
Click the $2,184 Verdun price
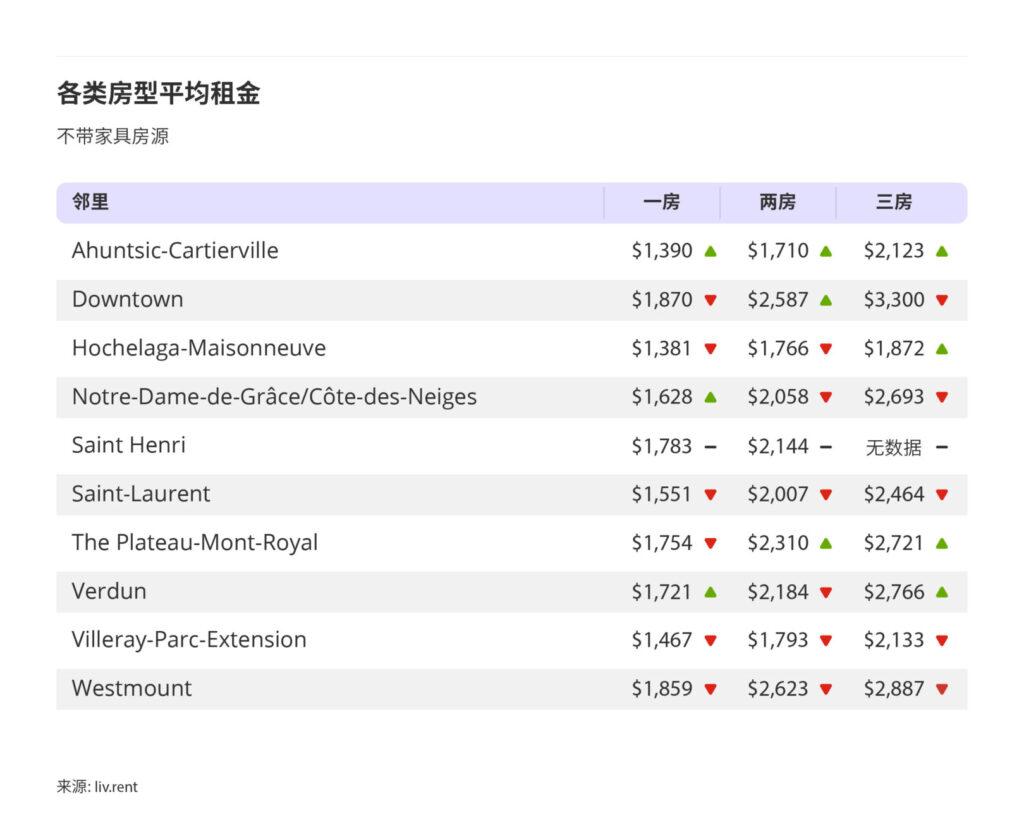tap(778, 592)
